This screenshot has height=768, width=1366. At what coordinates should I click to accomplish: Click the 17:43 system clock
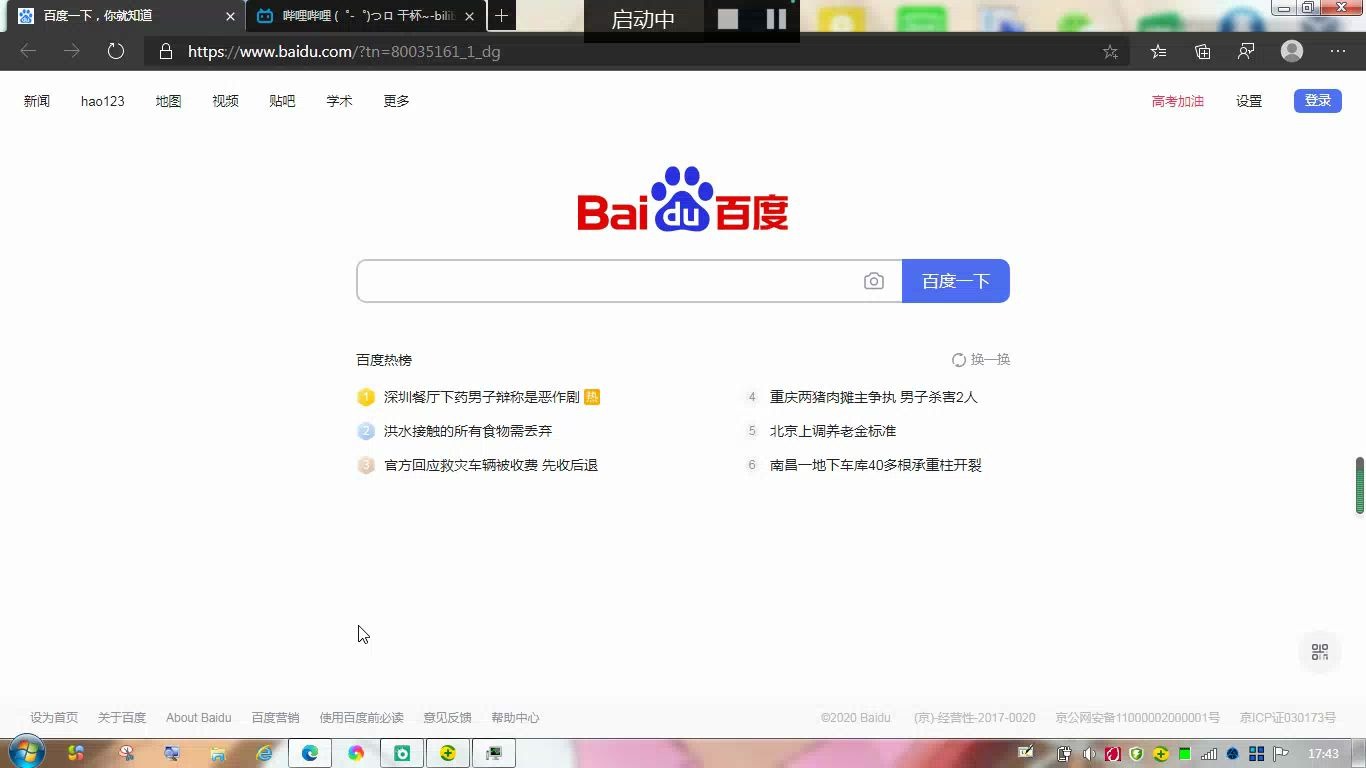point(1323,754)
